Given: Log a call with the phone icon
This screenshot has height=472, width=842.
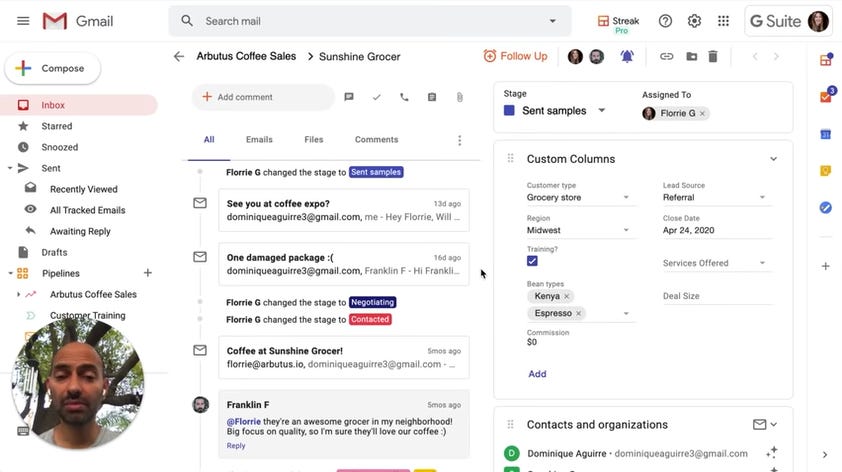Looking at the screenshot, I should (404, 97).
